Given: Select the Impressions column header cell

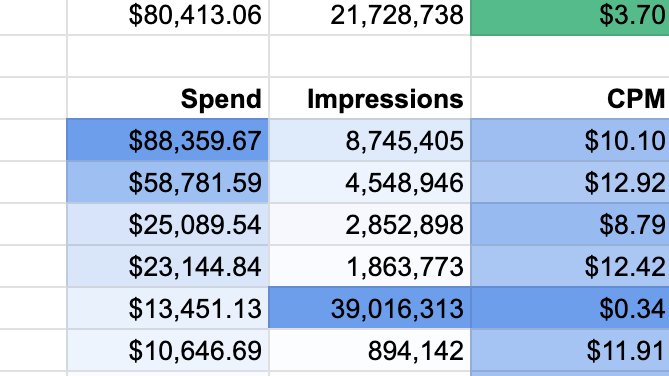Looking at the screenshot, I should pos(369,98).
